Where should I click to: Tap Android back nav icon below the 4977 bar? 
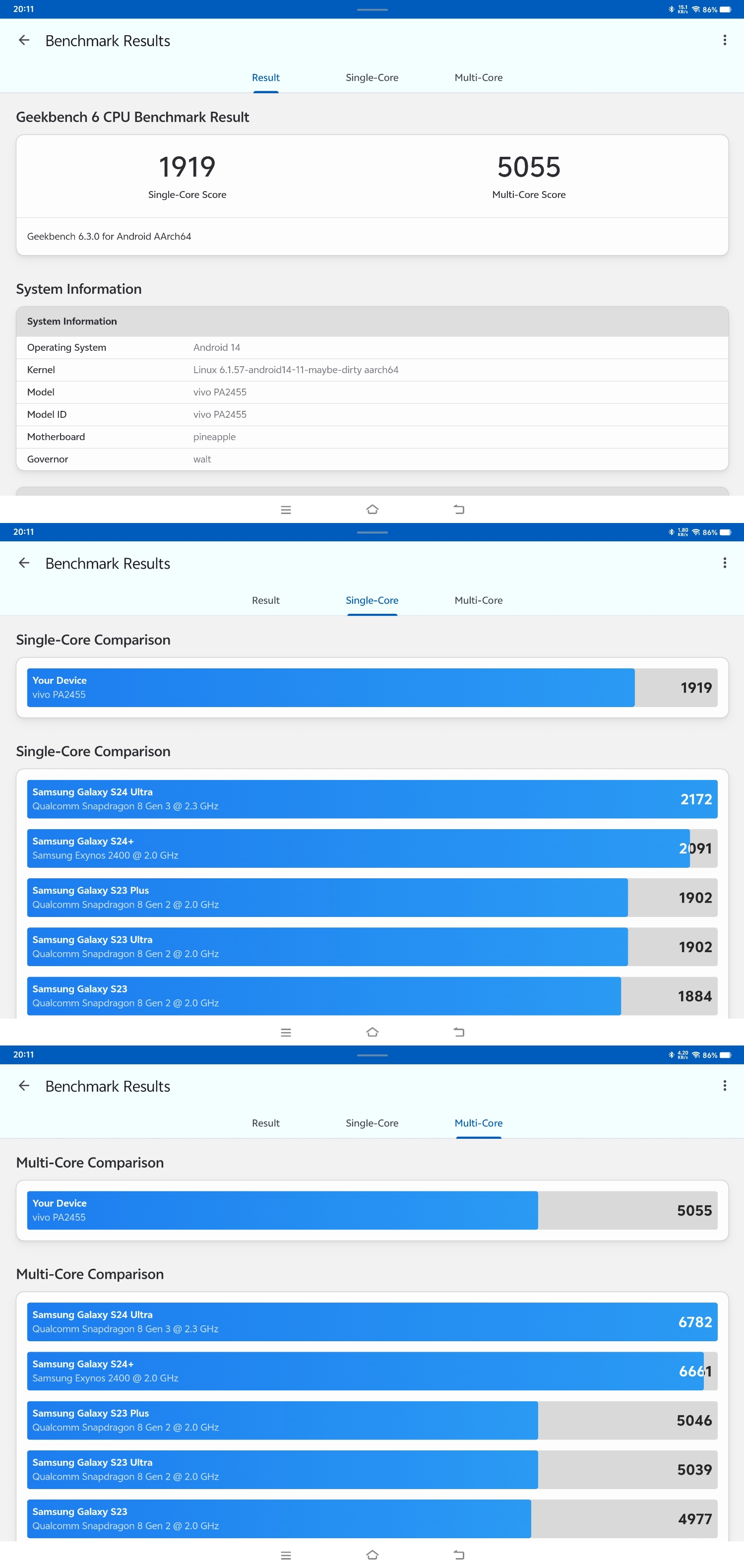459,1555
